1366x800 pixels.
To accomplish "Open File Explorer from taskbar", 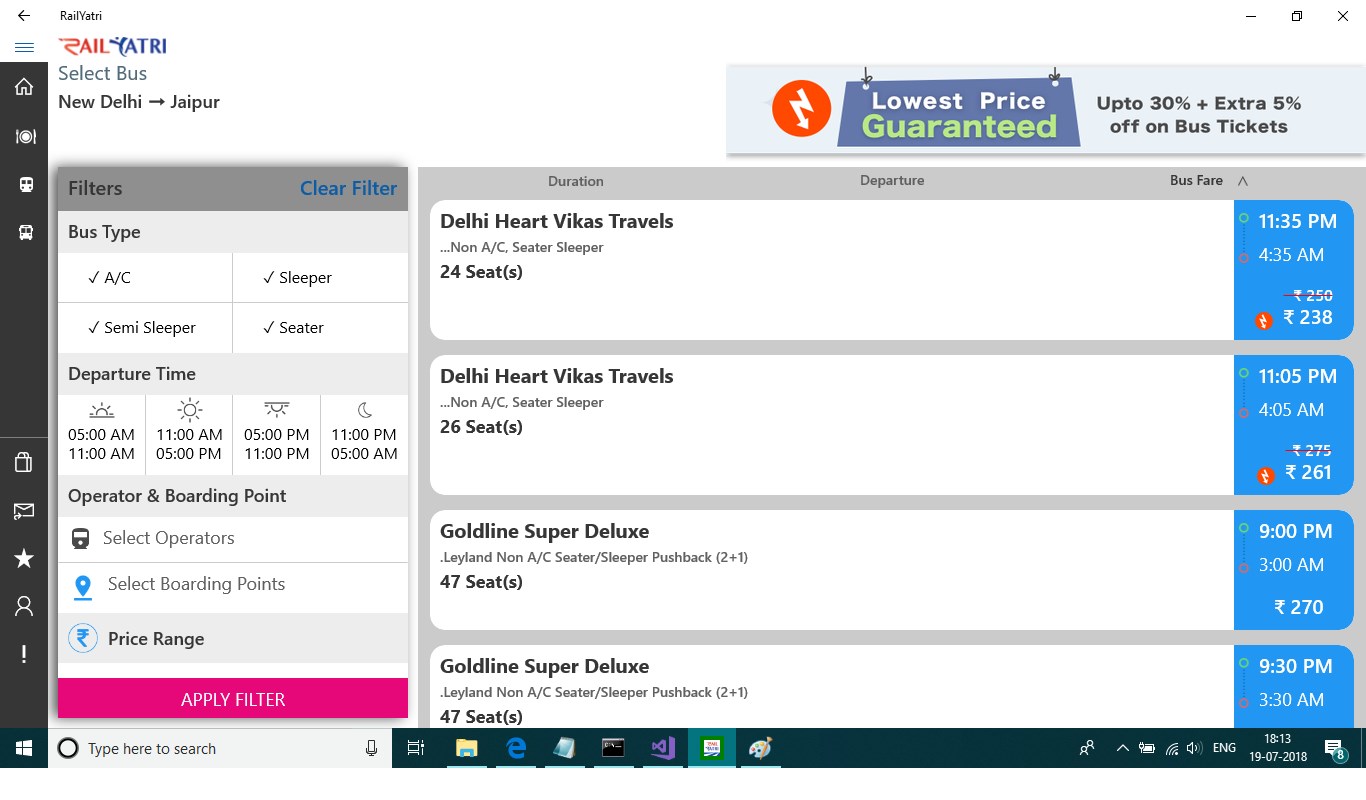I will (x=466, y=748).
